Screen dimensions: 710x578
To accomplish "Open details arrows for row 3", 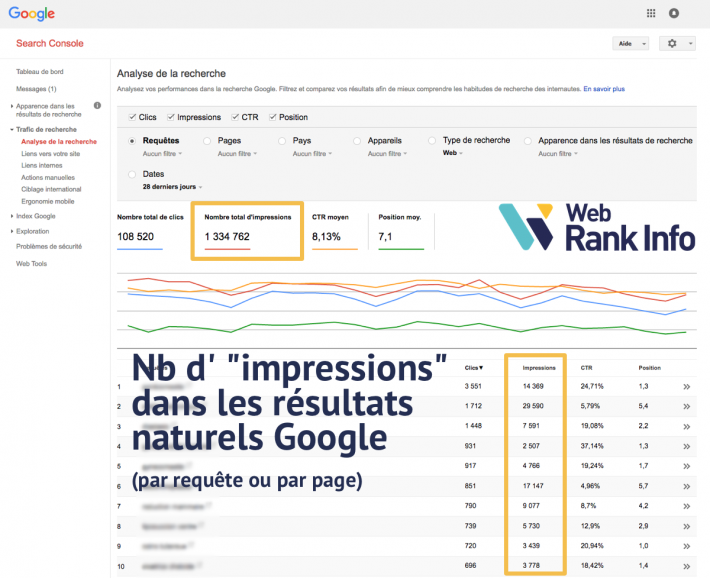I will (x=686, y=426).
